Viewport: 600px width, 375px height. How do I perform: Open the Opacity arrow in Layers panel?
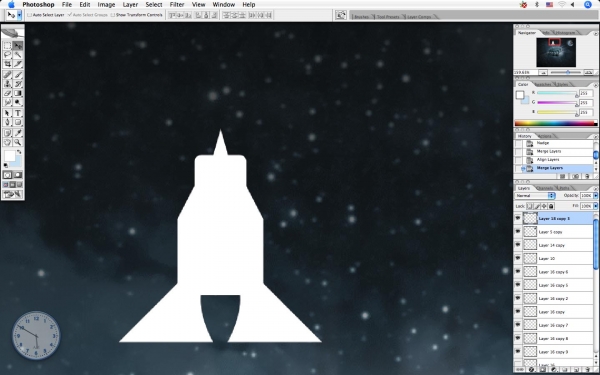tap(595, 196)
